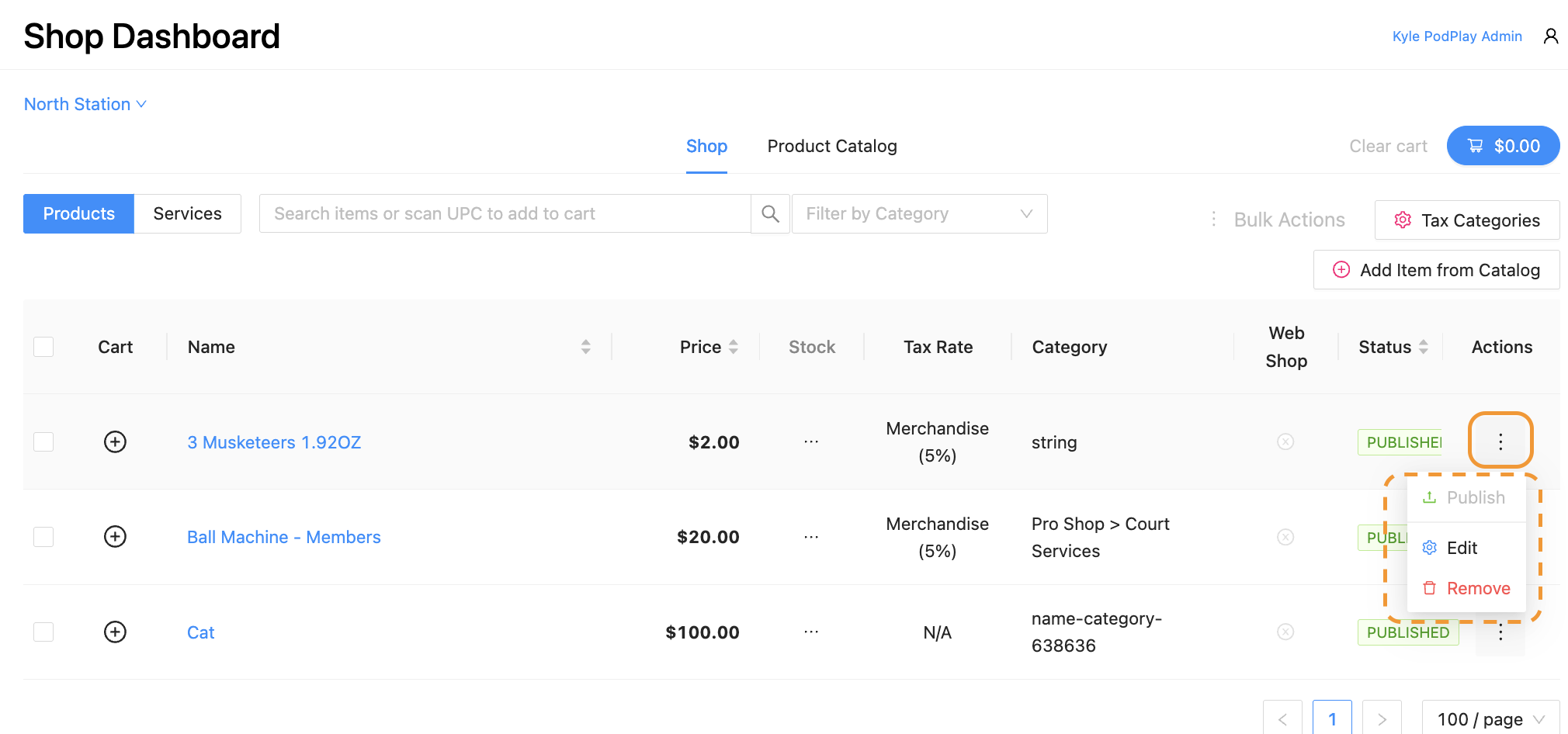Open the user profile icon
1568x734 pixels.
pos(1550,36)
